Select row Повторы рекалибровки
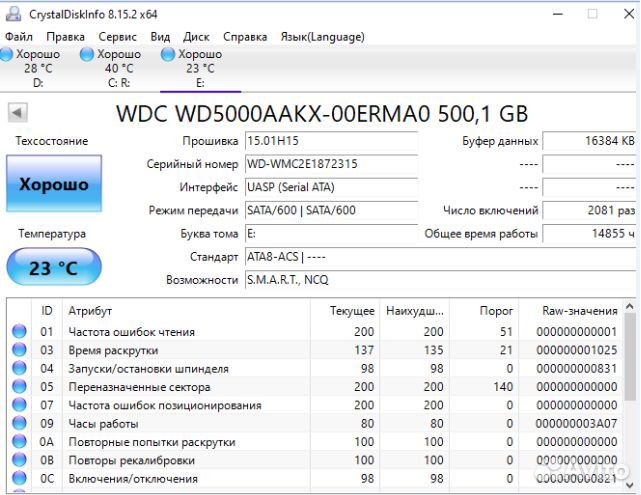This screenshot has height=495, width=641. [315, 460]
